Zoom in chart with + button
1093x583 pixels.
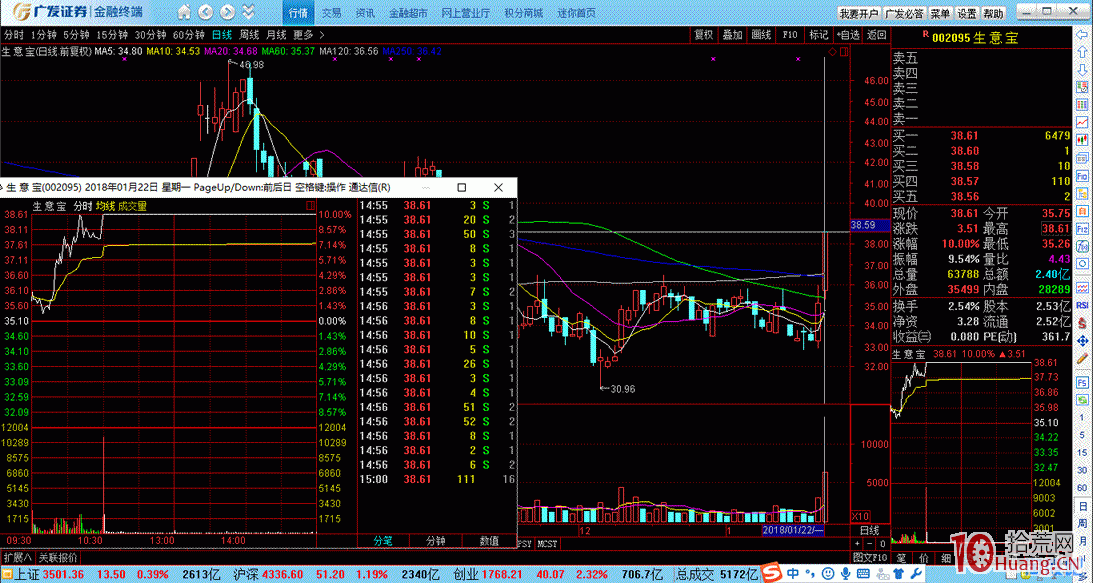point(858,543)
